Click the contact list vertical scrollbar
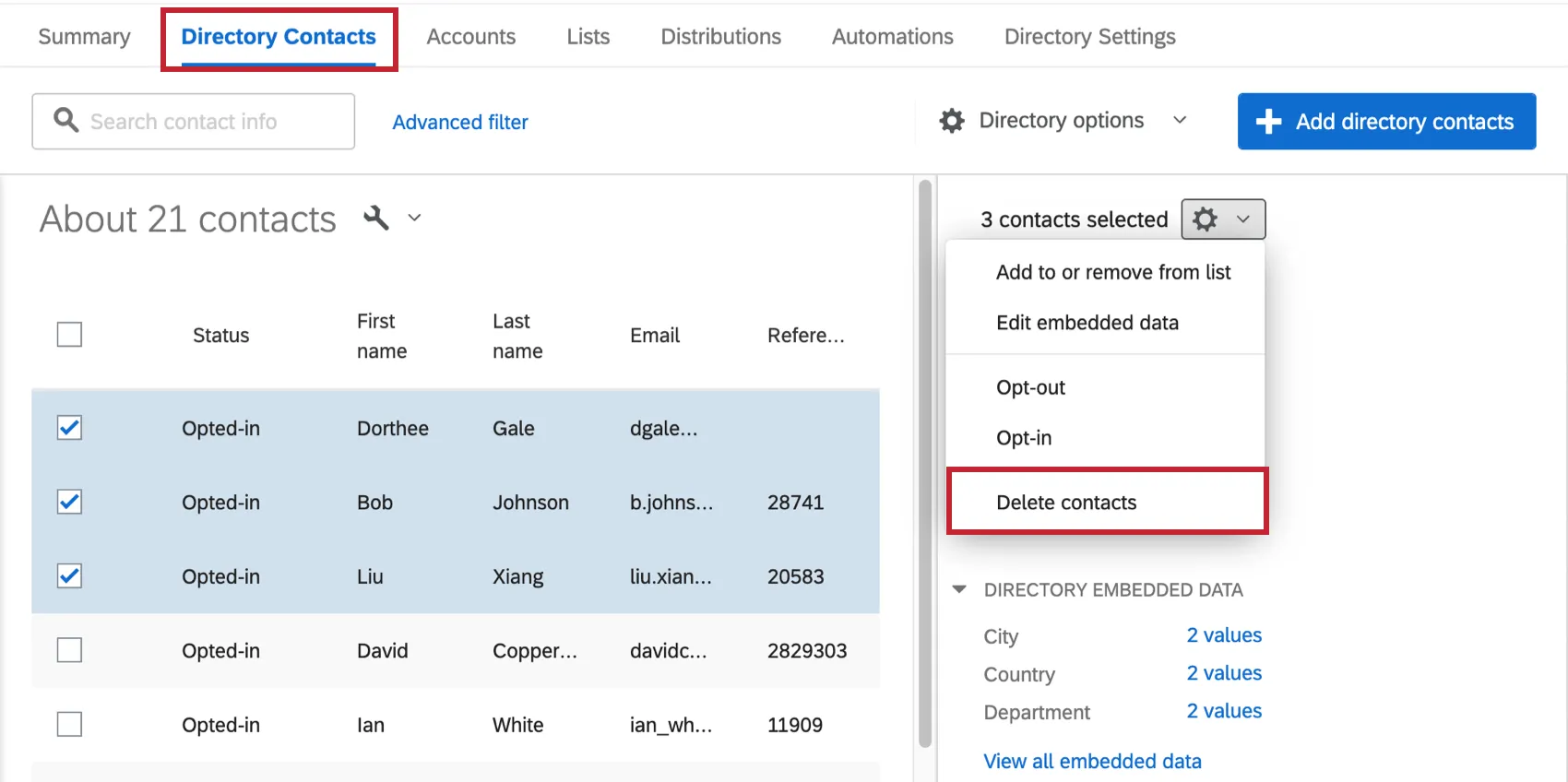This screenshot has width=1568, height=782. [925, 461]
